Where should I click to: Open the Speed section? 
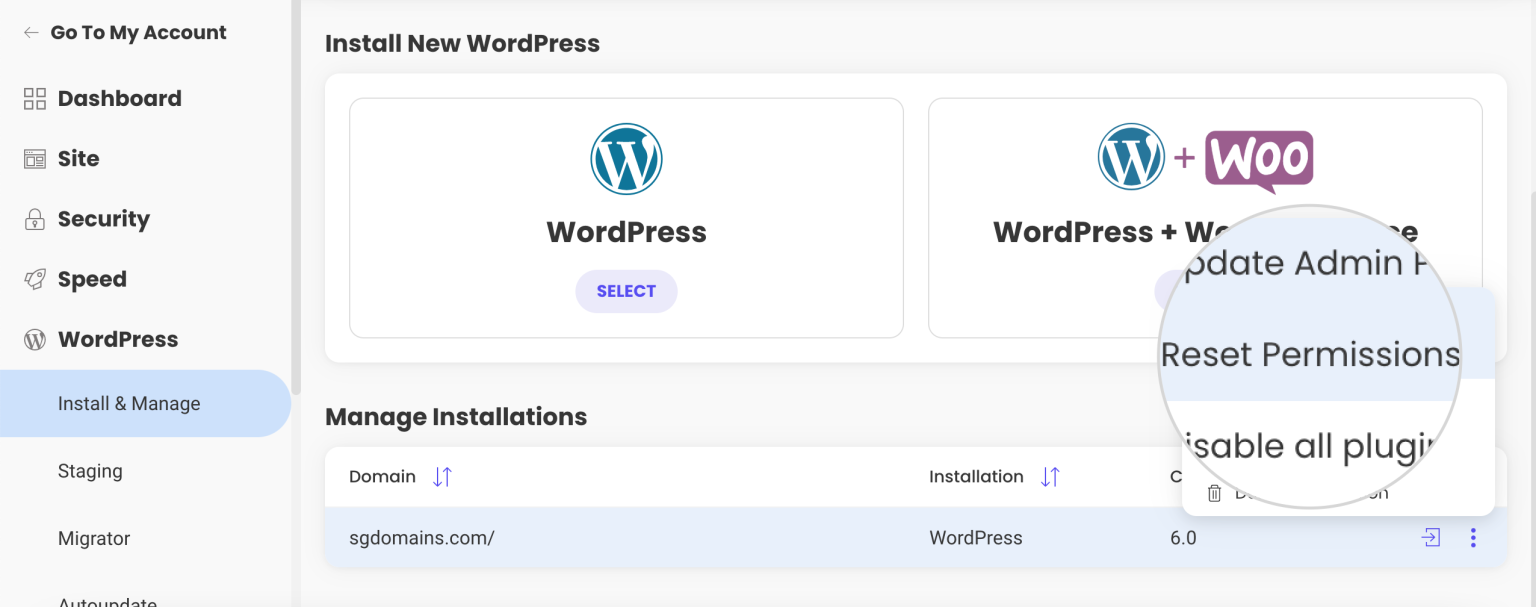[x=92, y=279]
